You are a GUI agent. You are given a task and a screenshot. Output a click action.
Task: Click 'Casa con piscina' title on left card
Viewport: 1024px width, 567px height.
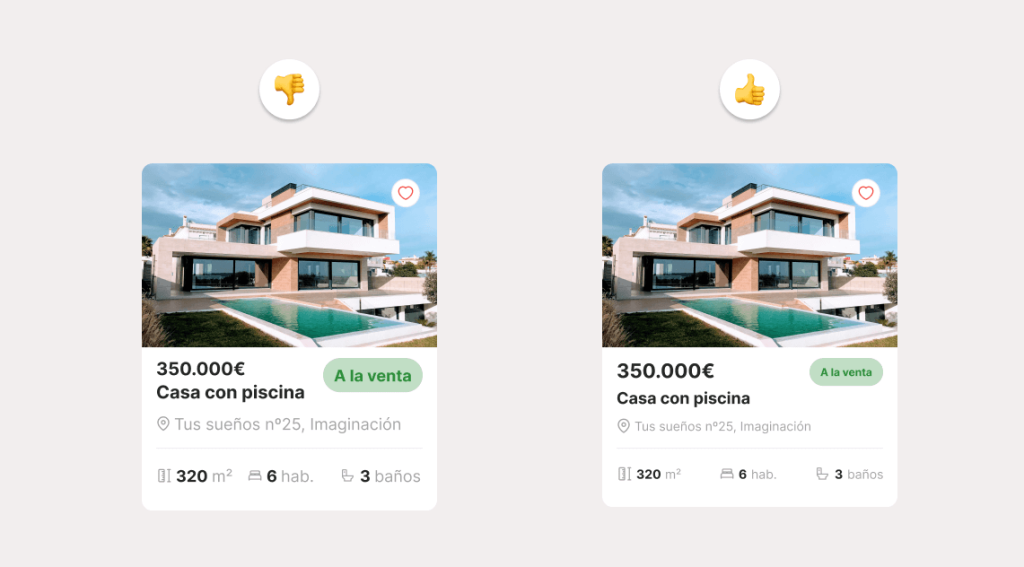pyautogui.click(x=231, y=392)
